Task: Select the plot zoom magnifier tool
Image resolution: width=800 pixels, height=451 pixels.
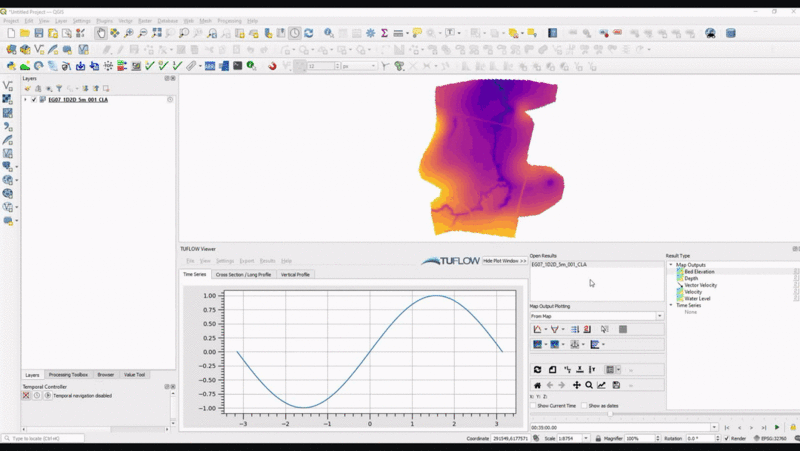Action: [589, 385]
